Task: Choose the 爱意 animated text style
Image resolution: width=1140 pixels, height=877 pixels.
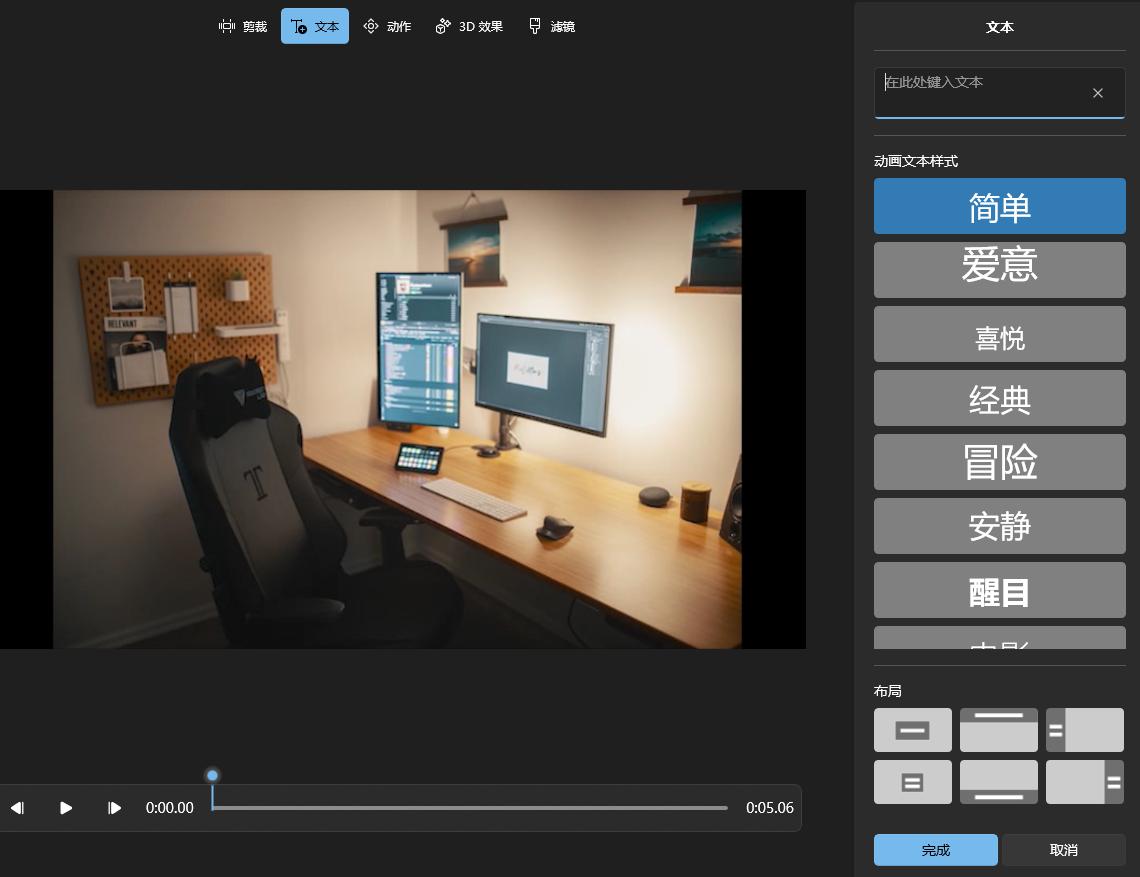Action: click(x=999, y=270)
